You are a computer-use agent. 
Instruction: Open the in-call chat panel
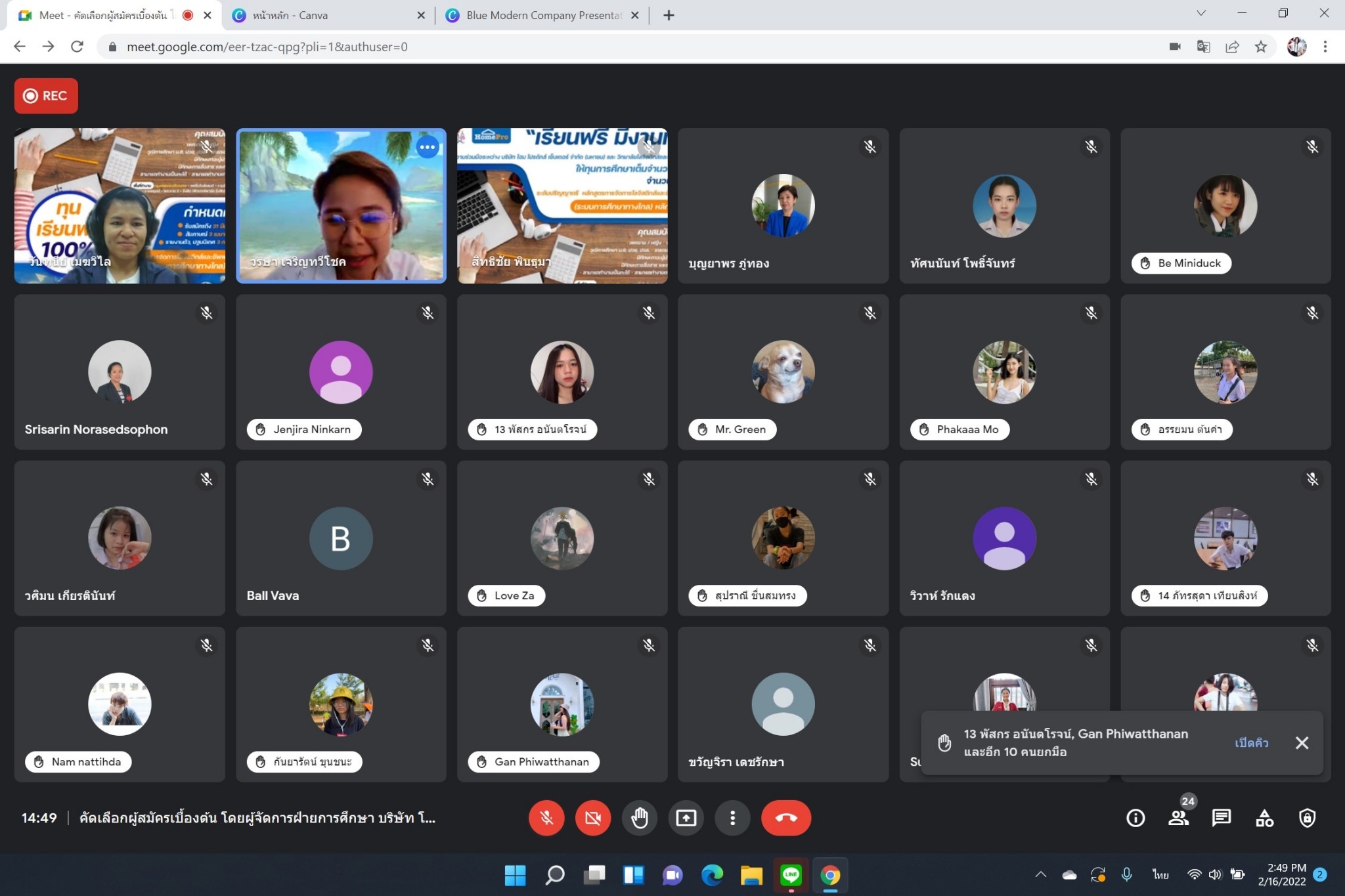point(1221,818)
